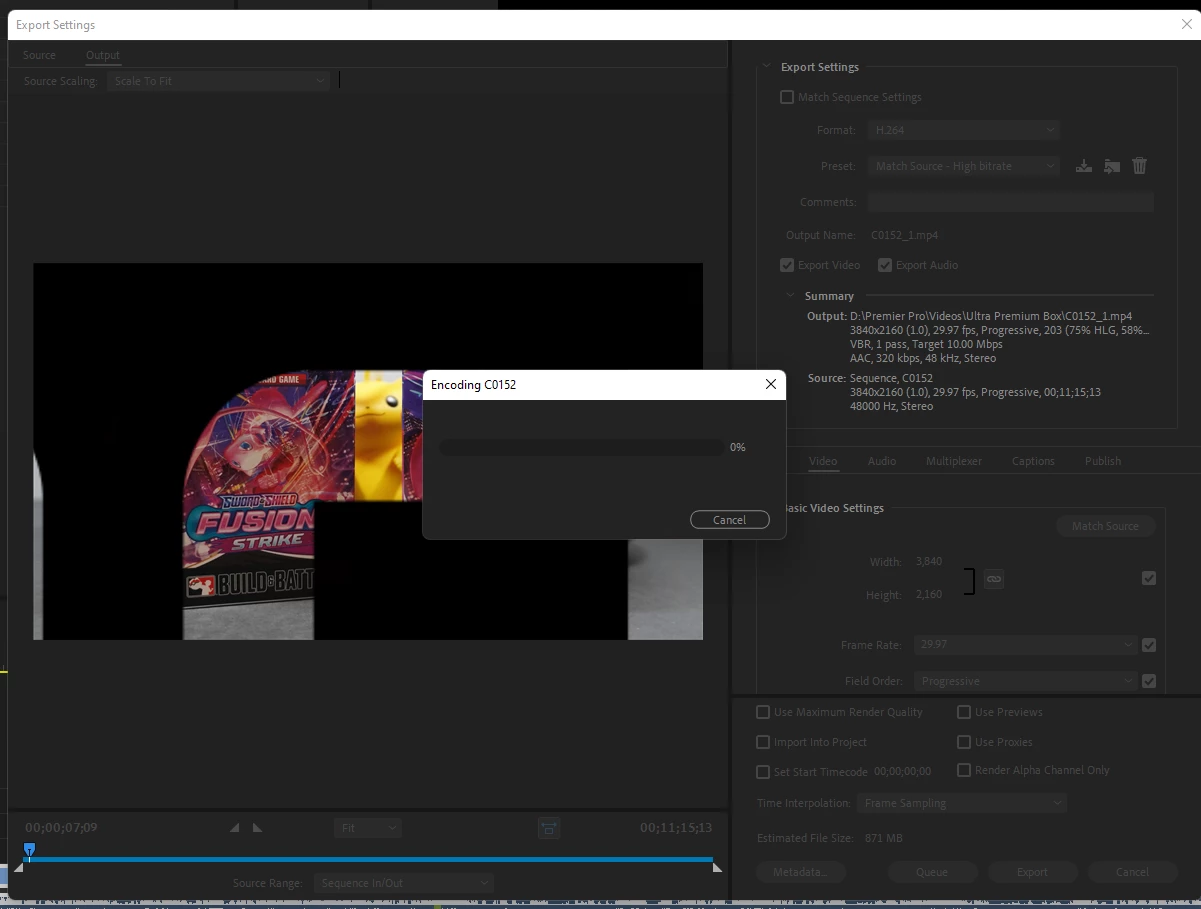Enable Set Start Timecode checkbox
The image size is (1201, 909).
click(763, 772)
